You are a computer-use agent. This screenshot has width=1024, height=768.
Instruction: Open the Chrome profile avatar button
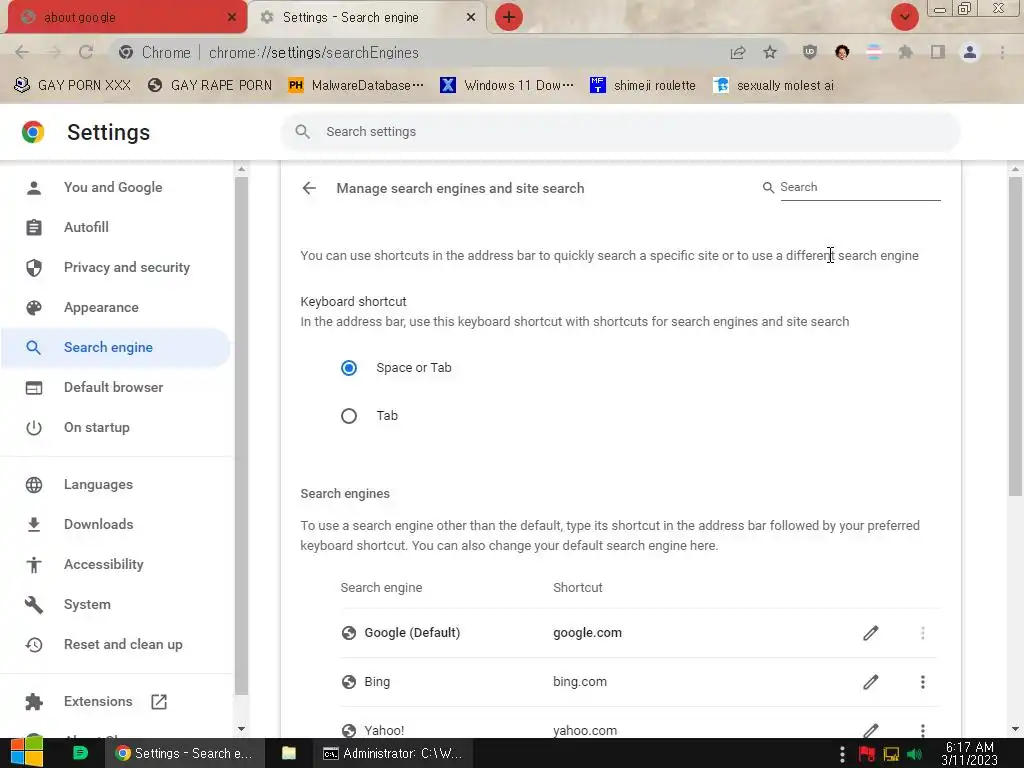pyautogui.click(x=970, y=52)
